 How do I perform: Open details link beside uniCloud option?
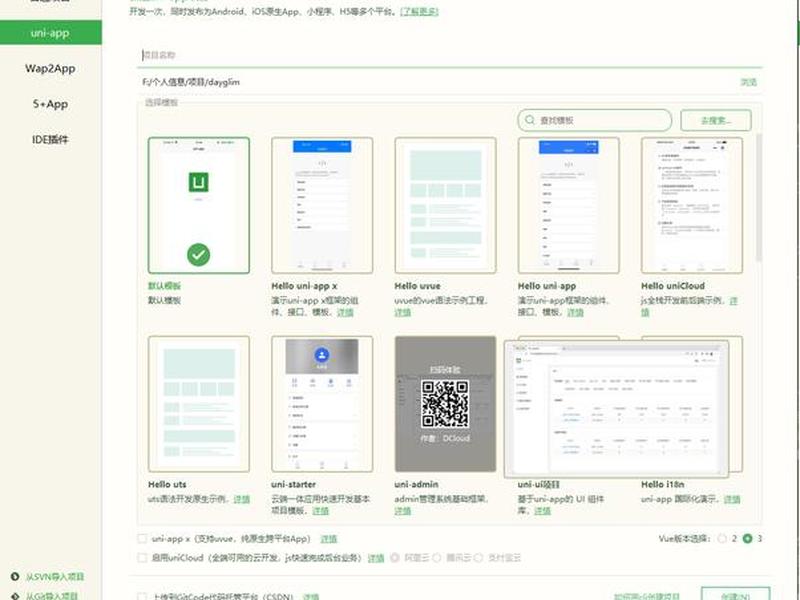coord(376,558)
